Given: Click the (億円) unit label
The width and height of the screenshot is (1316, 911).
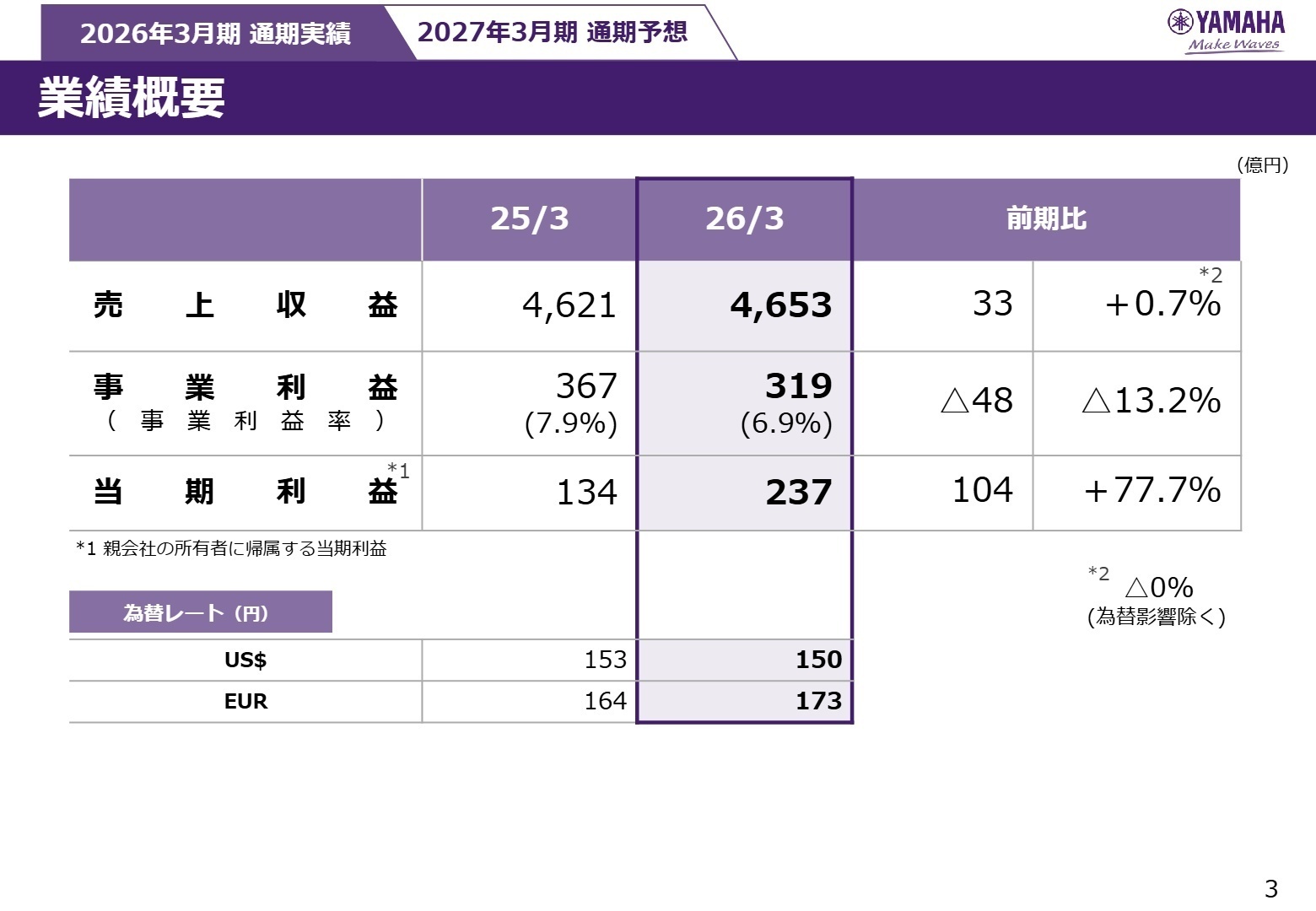Looking at the screenshot, I should coord(1262,164).
